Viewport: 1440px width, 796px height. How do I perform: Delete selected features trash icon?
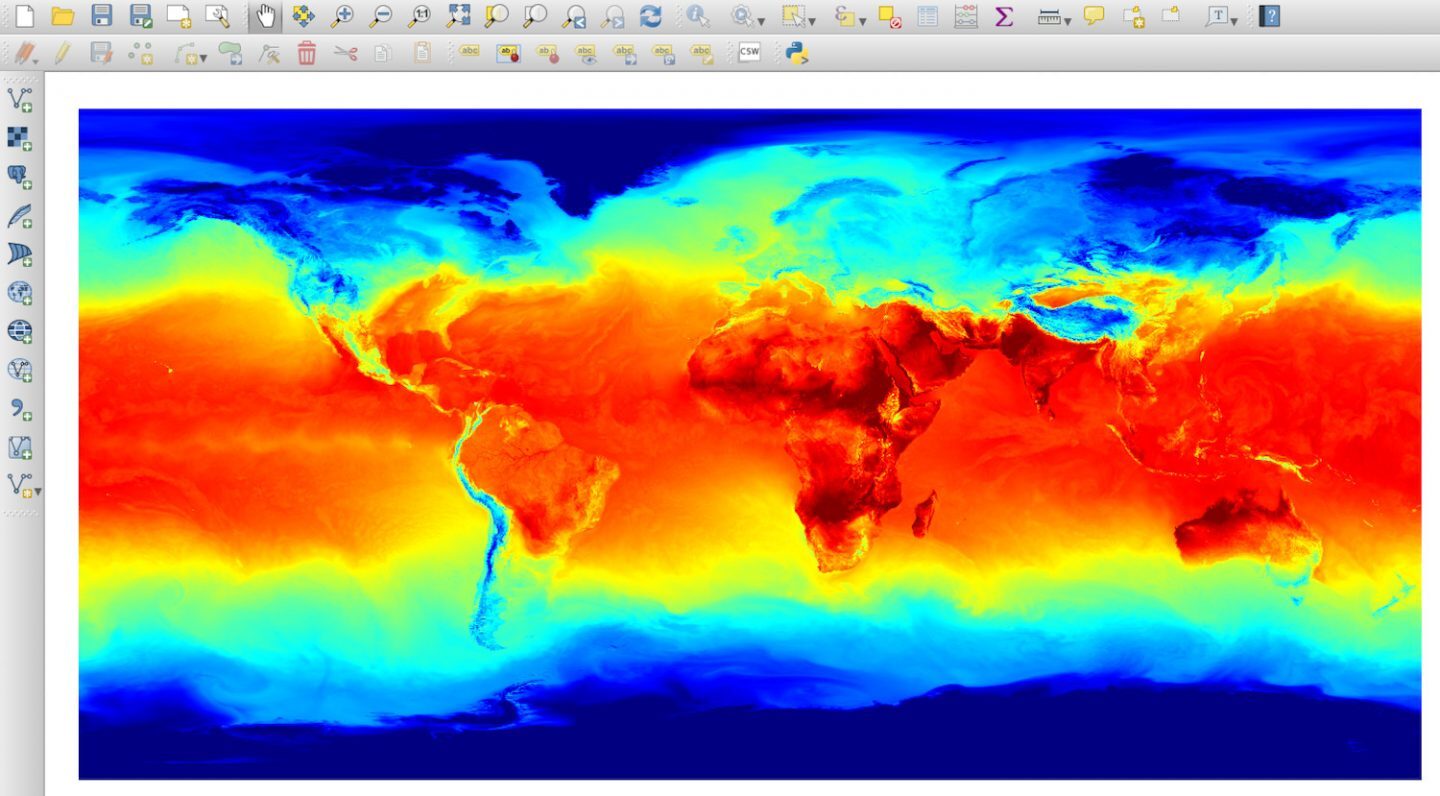[x=307, y=53]
